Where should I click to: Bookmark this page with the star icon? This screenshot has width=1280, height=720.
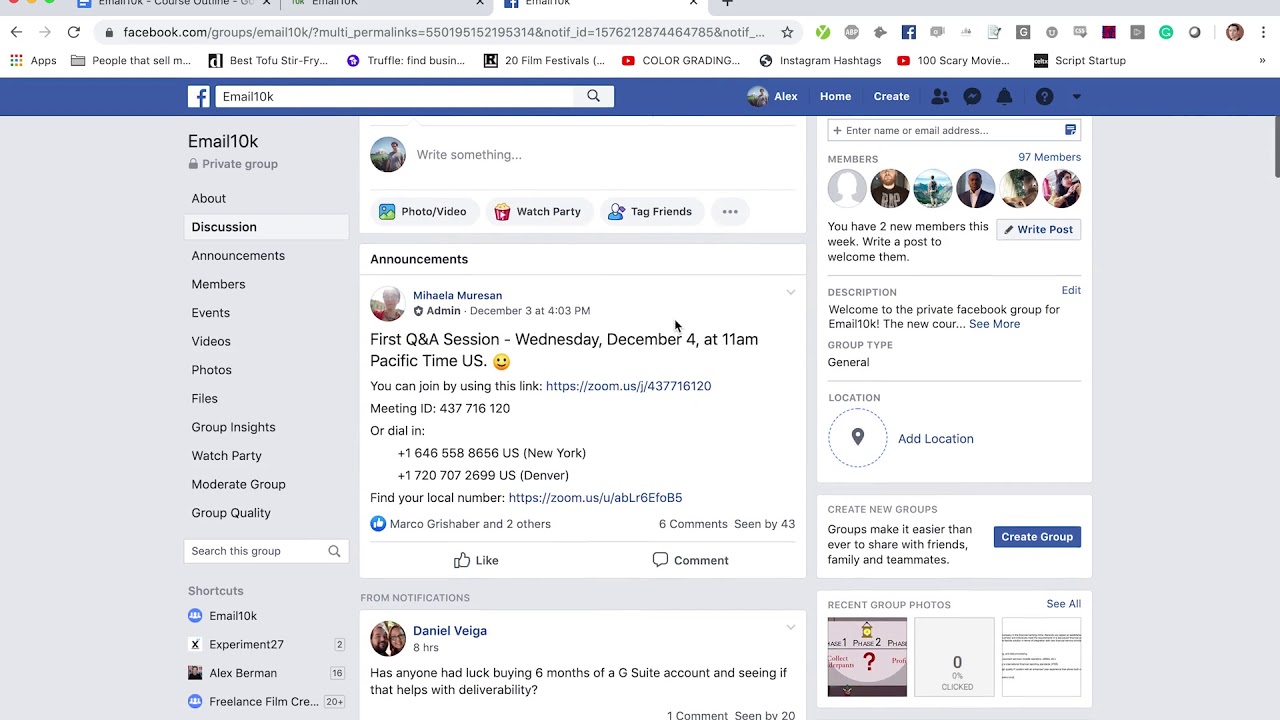click(x=787, y=32)
